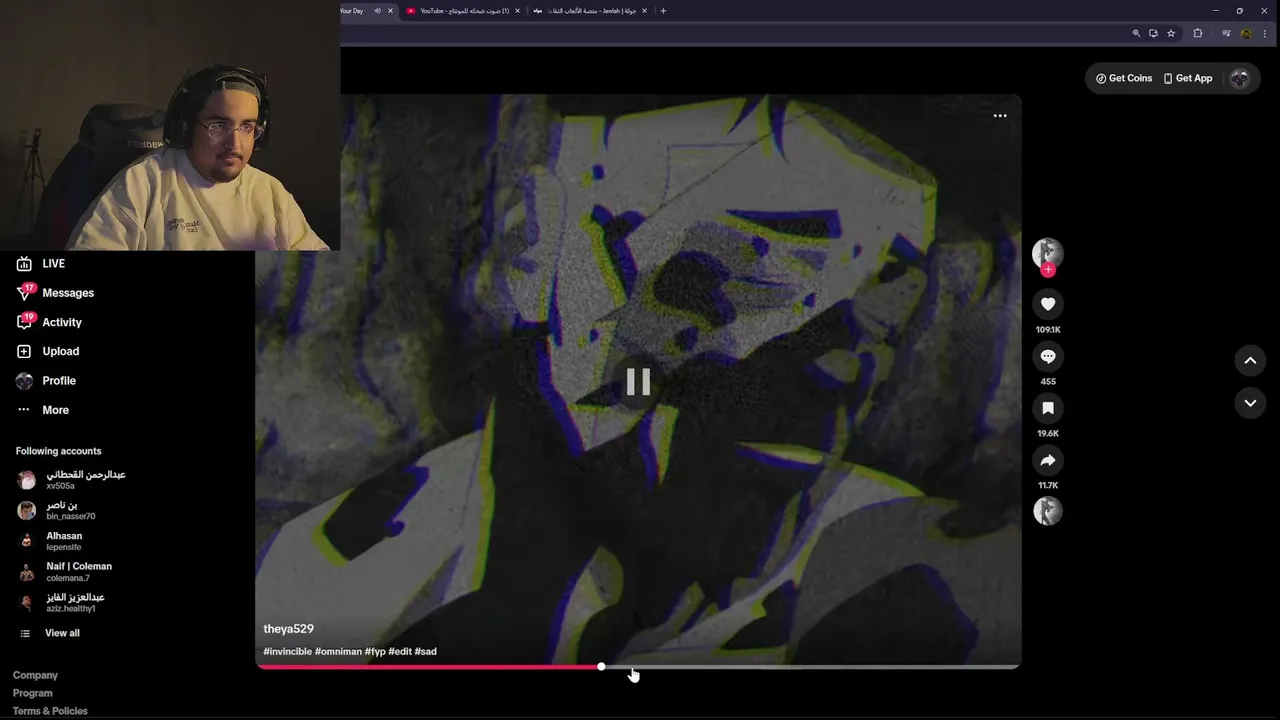Pause the video with the center pause icon
This screenshot has width=1280, height=720.
(638, 382)
